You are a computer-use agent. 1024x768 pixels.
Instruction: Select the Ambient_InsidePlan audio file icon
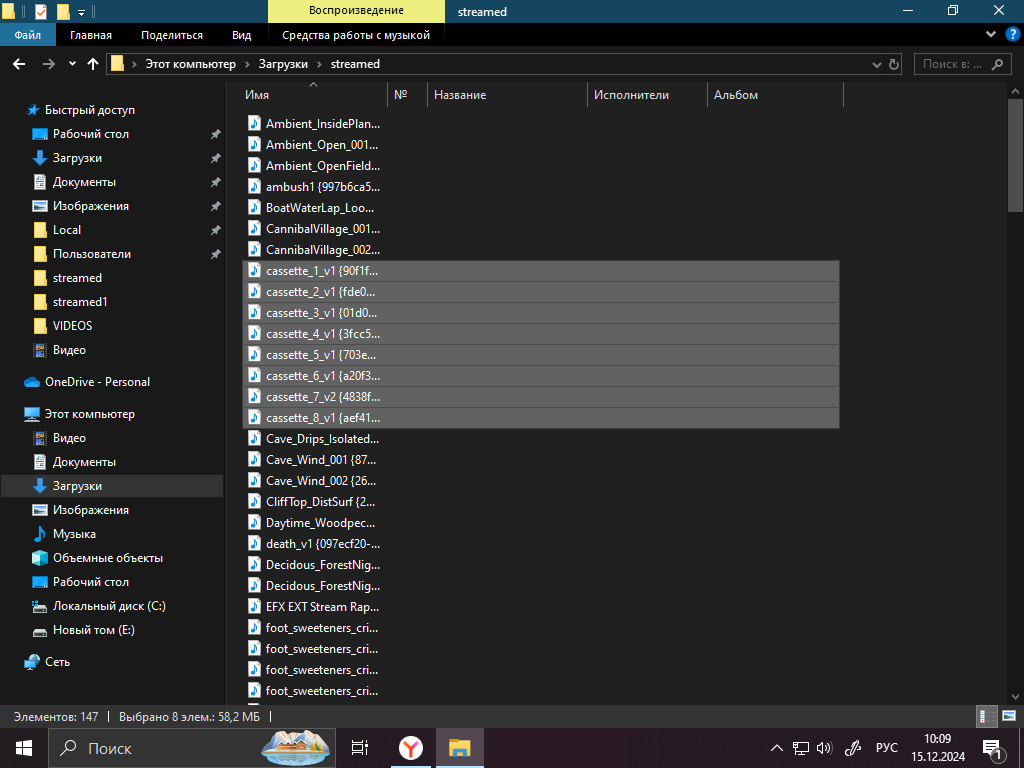[255, 123]
